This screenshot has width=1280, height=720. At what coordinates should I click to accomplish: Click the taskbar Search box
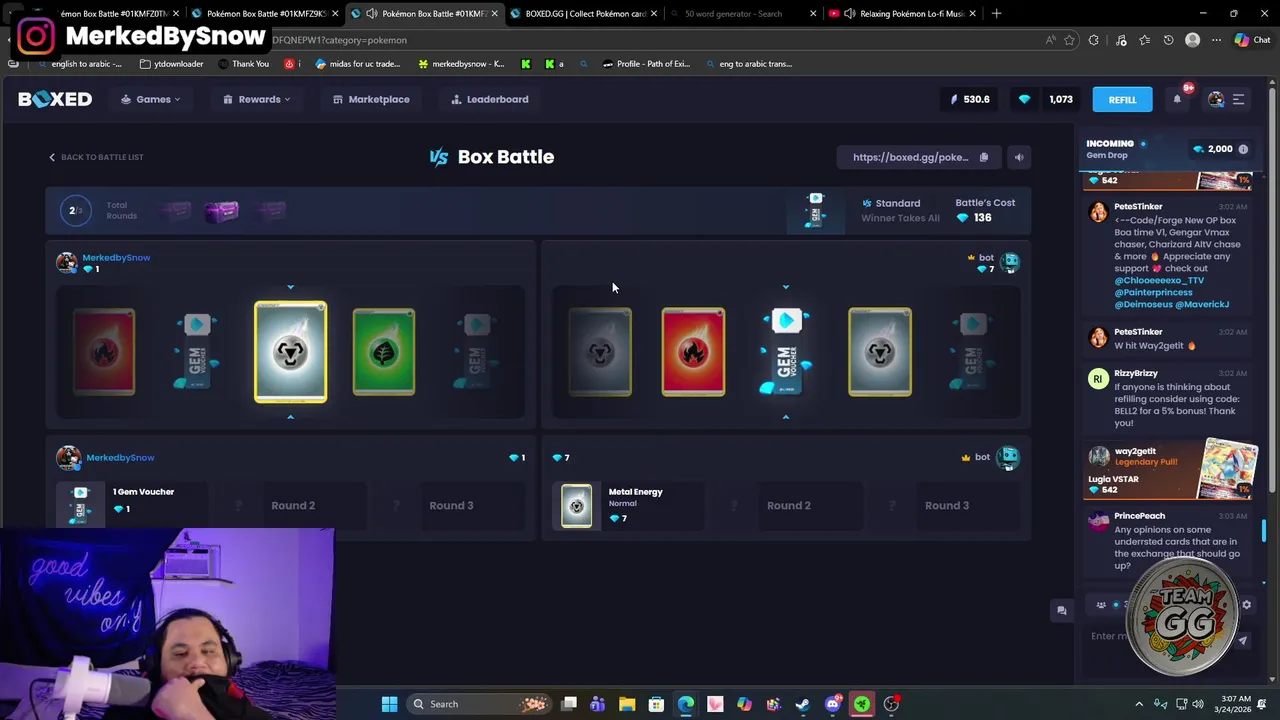point(478,704)
